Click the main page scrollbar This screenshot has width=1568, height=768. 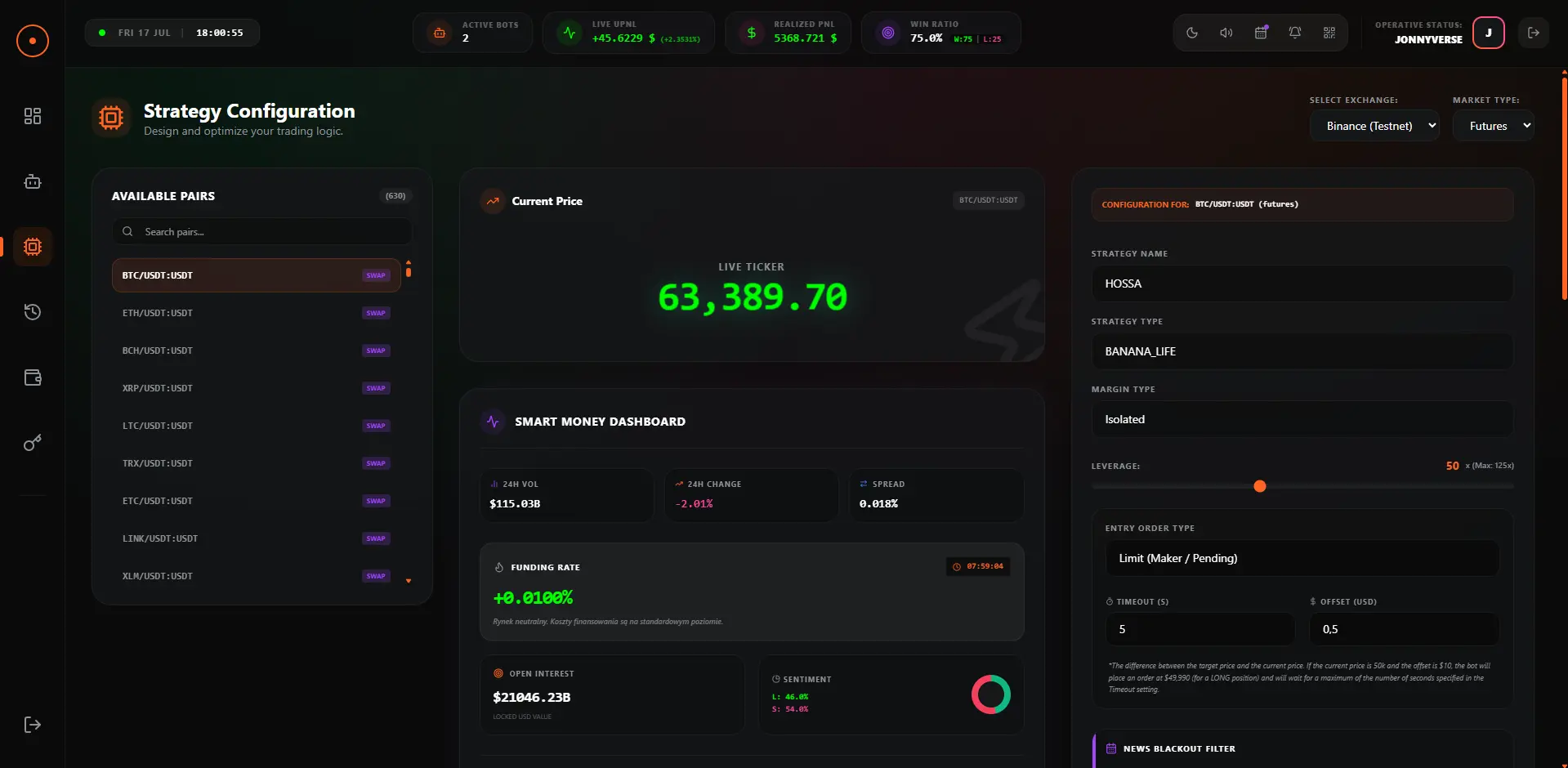1564,188
